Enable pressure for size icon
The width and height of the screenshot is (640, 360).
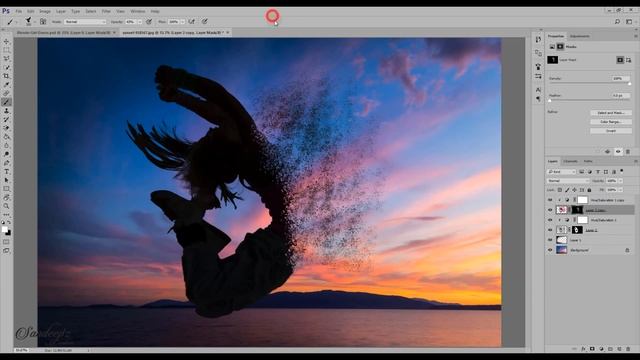(204, 22)
